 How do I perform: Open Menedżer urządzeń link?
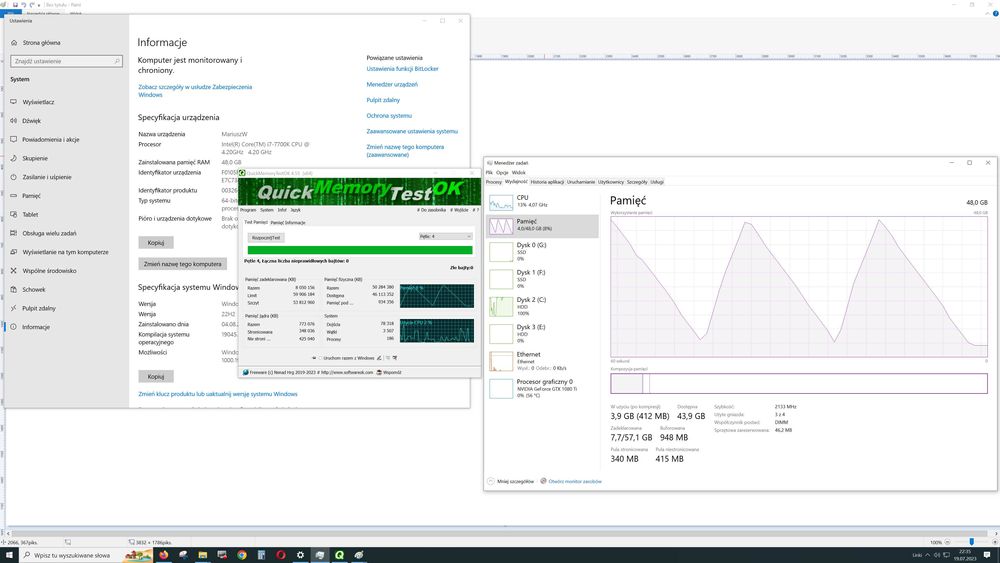(392, 84)
